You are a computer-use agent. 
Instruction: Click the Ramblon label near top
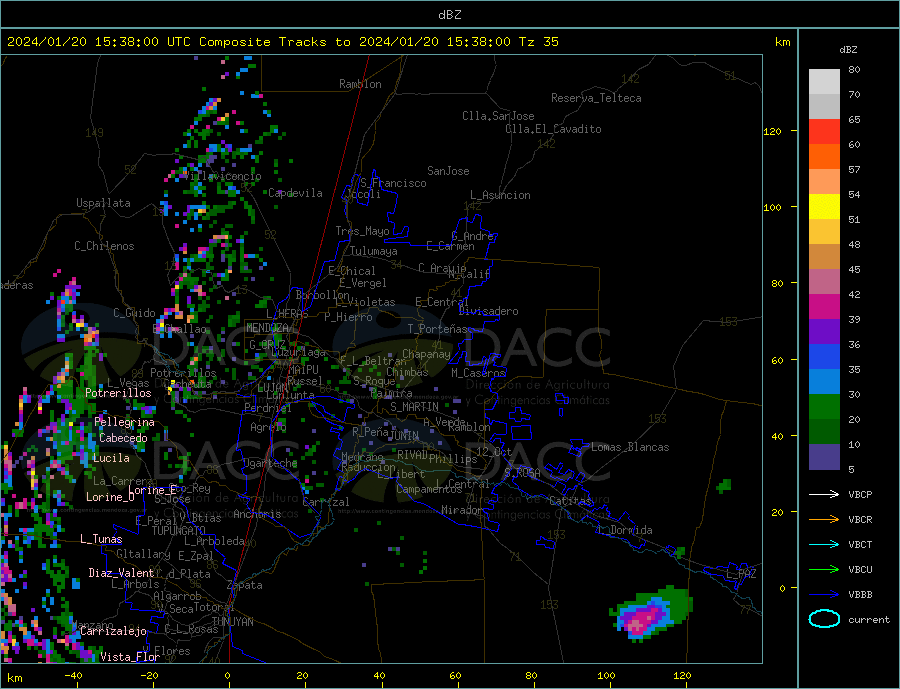[360, 84]
